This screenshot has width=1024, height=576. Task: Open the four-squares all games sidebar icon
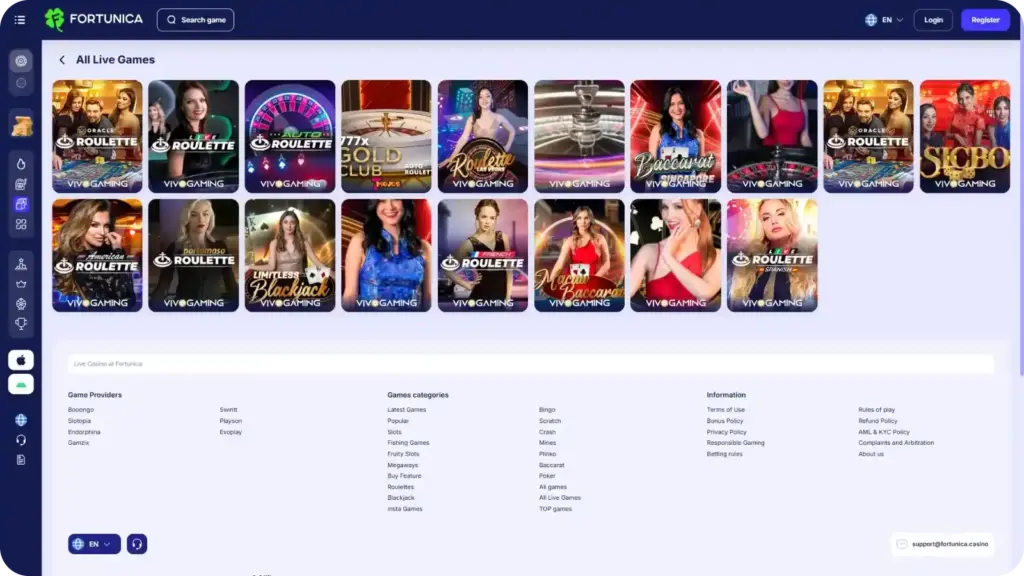pyautogui.click(x=21, y=225)
